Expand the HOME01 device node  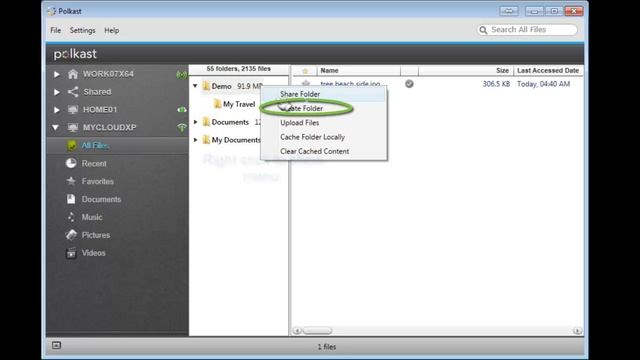coord(57,110)
